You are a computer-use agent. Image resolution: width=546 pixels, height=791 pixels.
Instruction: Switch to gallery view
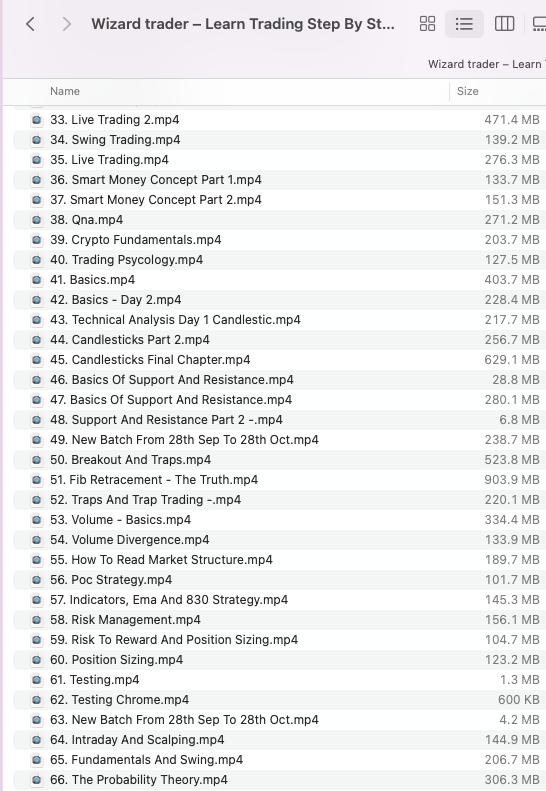point(539,24)
